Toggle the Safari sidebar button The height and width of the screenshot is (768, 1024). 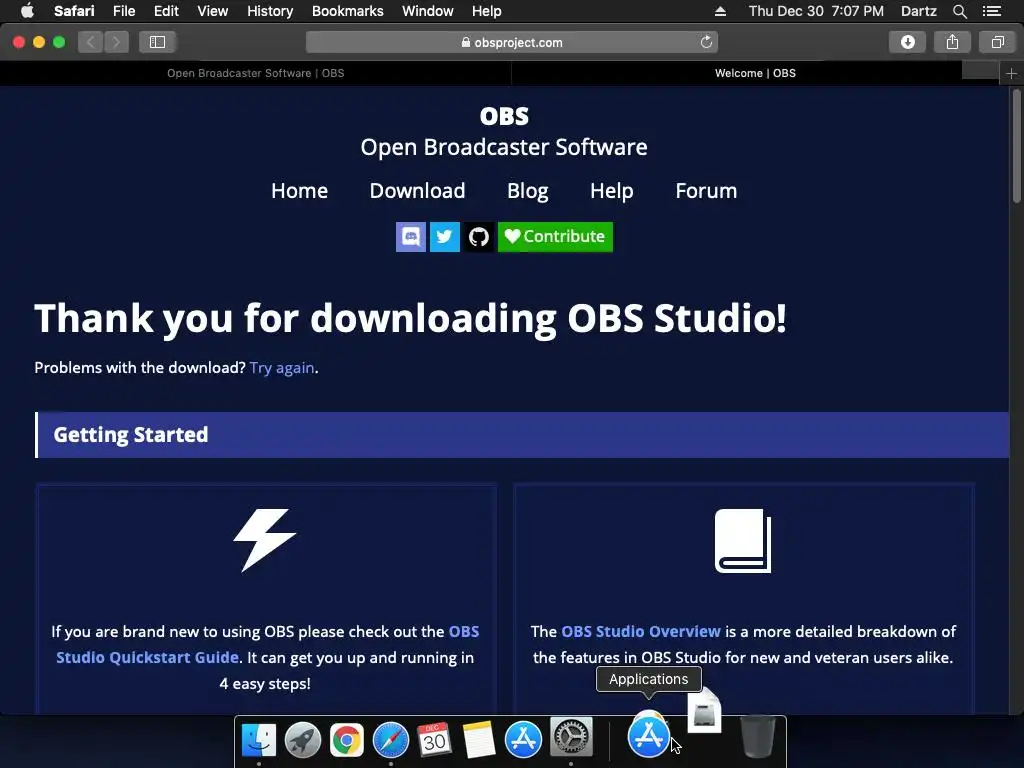pyautogui.click(x=157, y=42)
